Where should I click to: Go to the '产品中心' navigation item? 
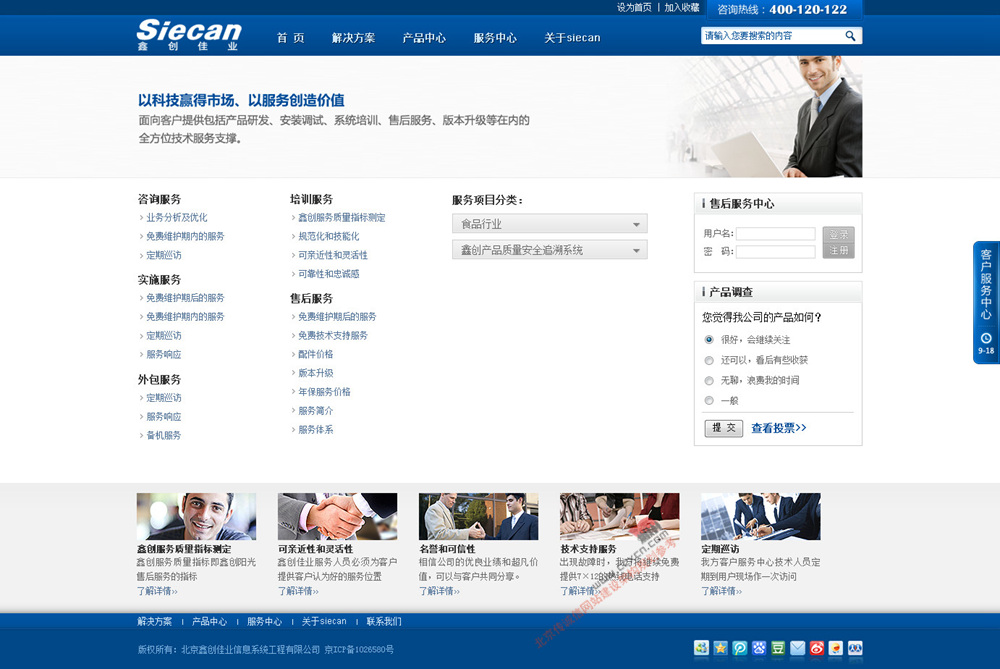pos(424,38)
